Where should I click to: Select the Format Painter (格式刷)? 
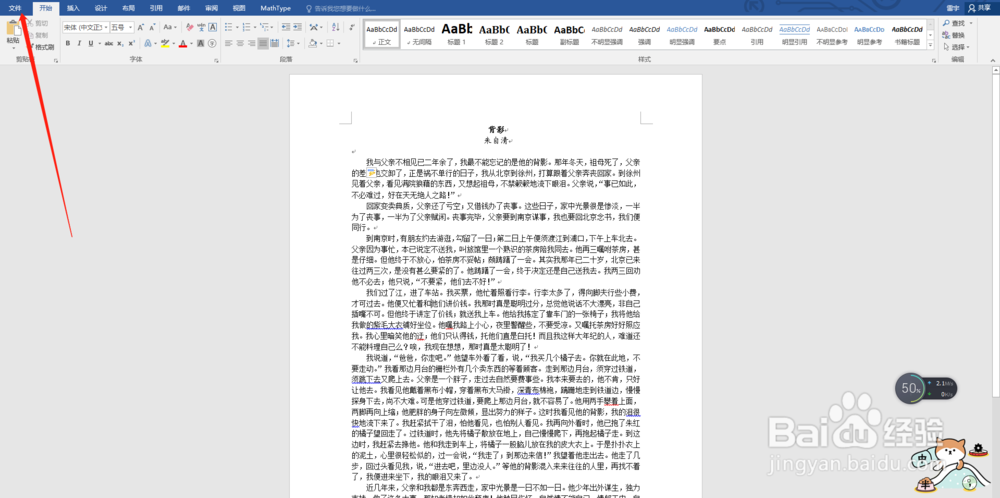pyautogui.click(x=41, y=47)
